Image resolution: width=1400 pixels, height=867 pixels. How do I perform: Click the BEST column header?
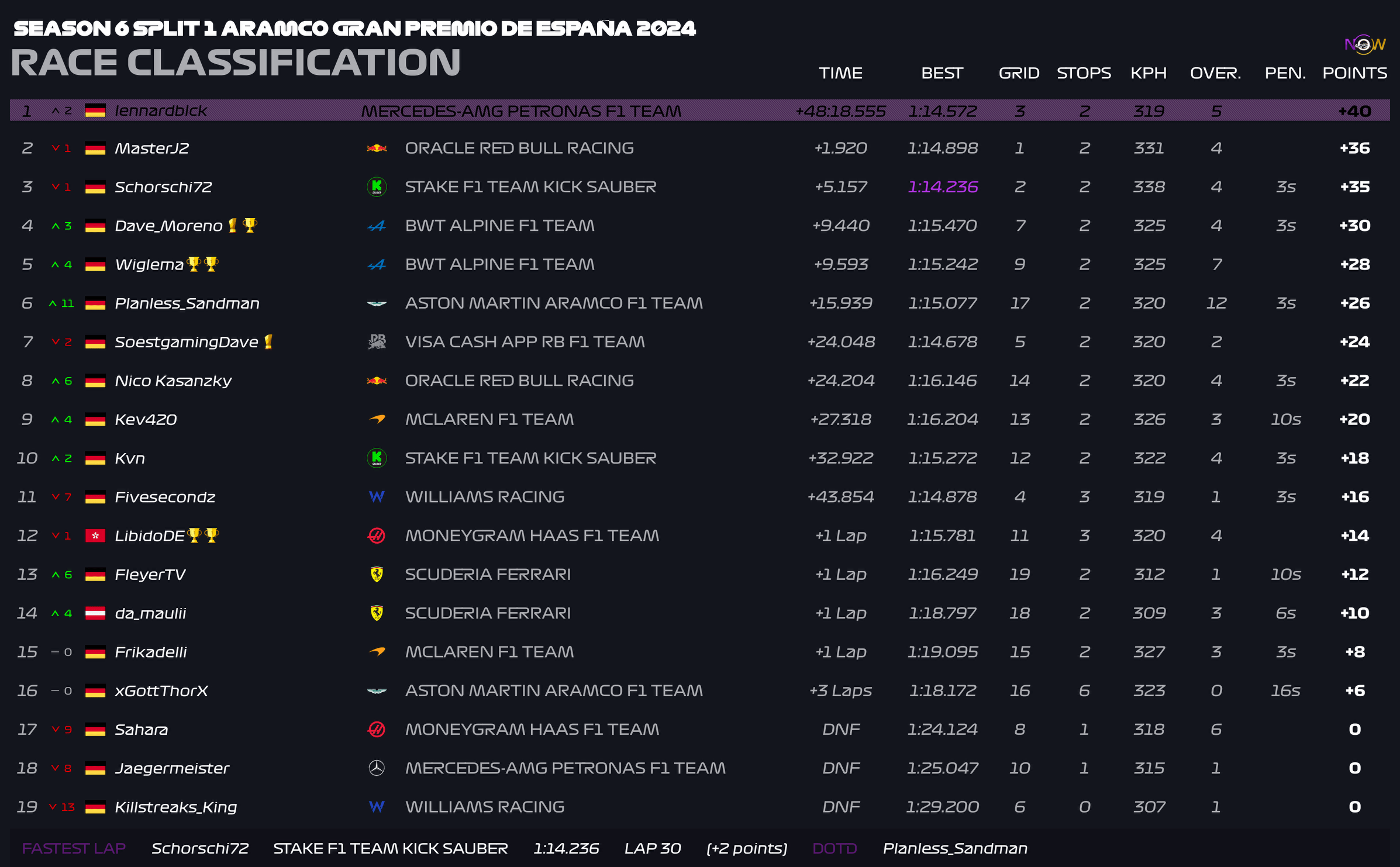[x=942, y=73]
